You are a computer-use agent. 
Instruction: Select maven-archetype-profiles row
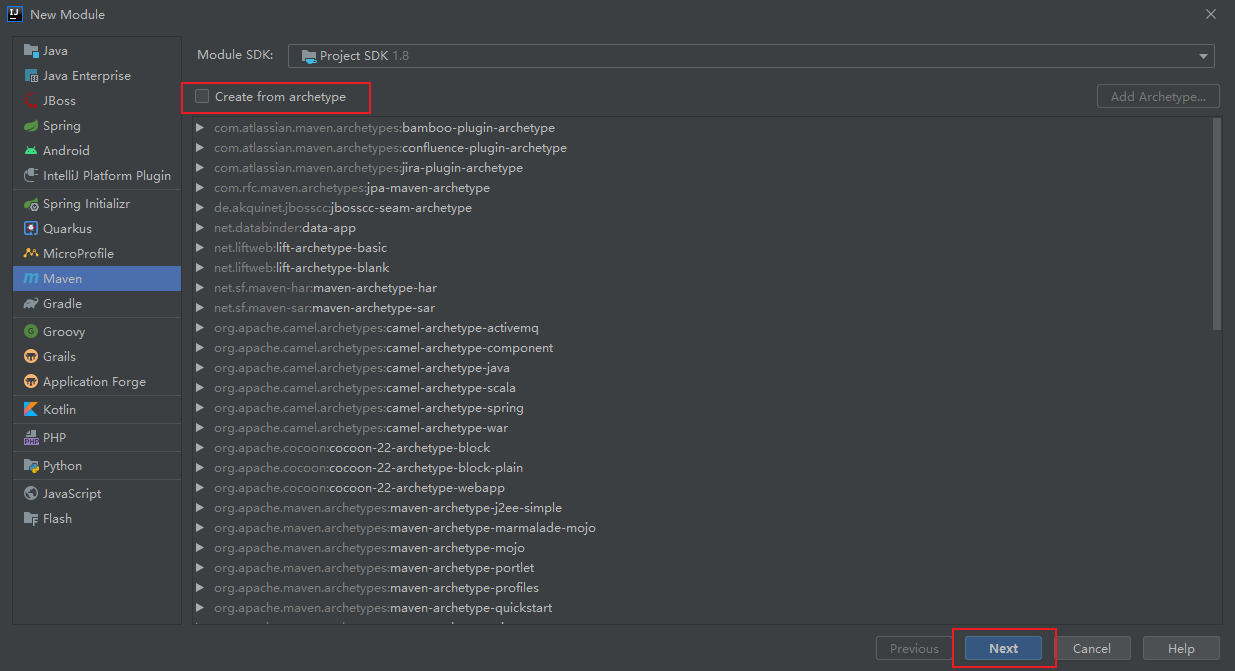click(x=702, y=588)
